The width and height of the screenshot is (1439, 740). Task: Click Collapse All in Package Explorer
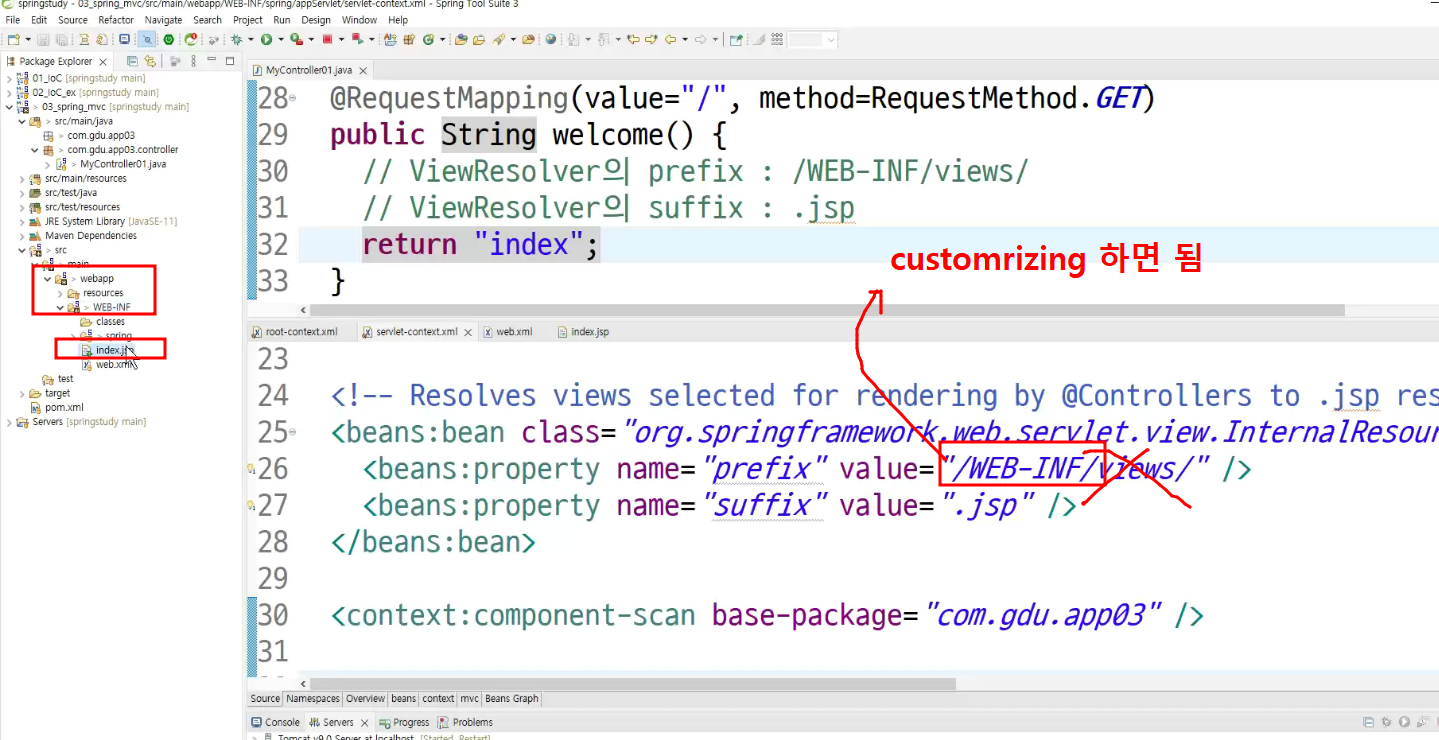132,61
